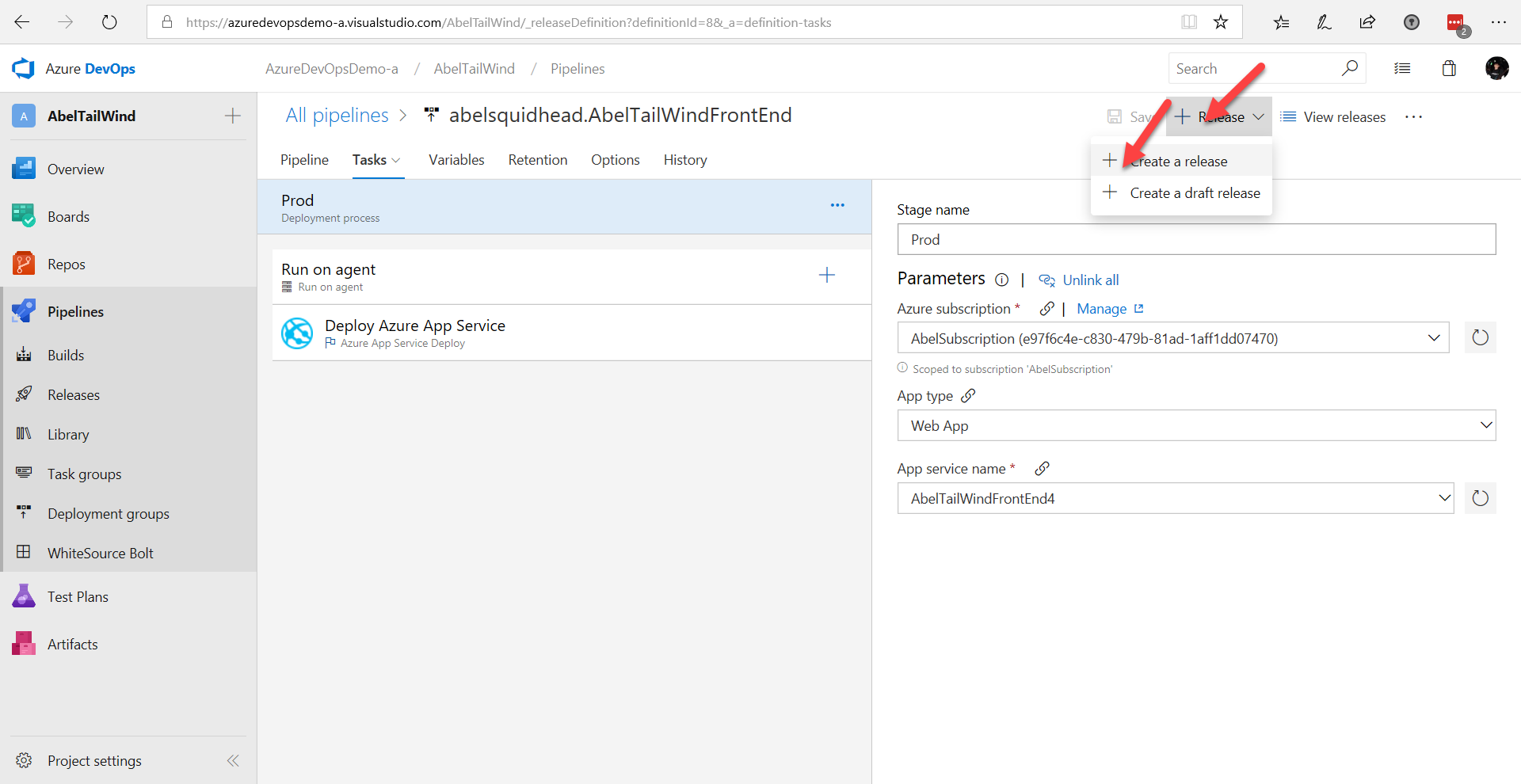Open the Manage subscription link
Image resolution: width=1521 pixels, height=784 pixels.
click(x=1110, y=309)
